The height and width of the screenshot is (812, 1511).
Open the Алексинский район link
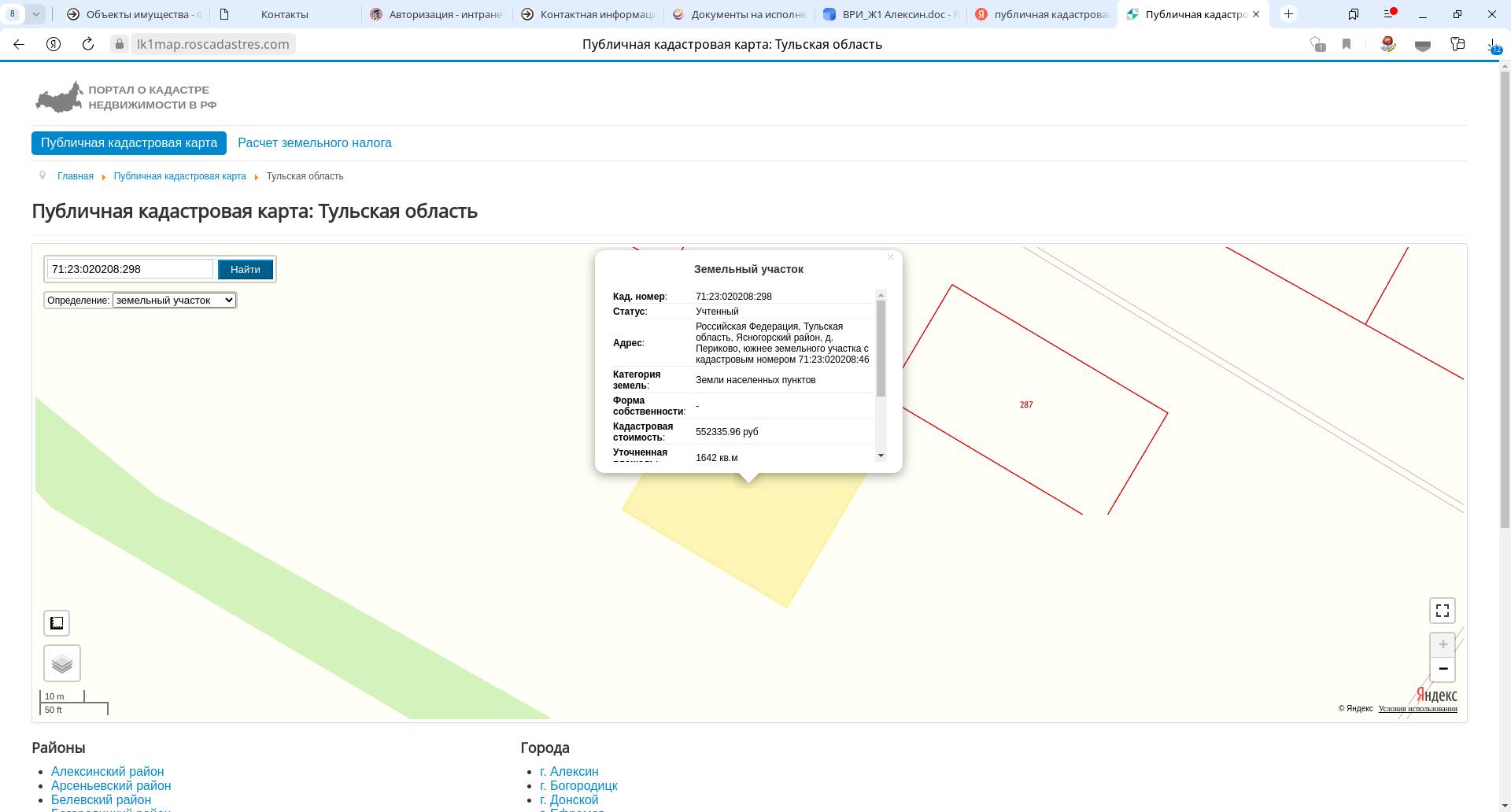click(108, 771)
